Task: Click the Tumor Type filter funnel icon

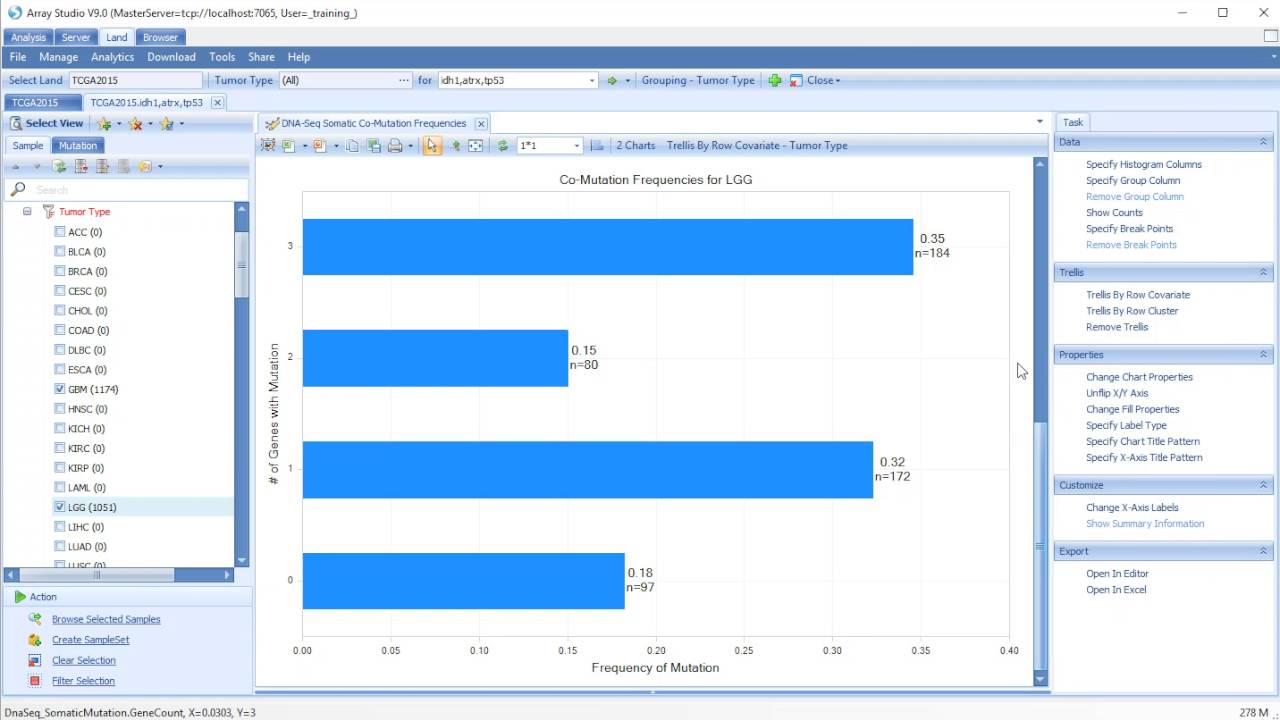Action: [x=48, y=212]
